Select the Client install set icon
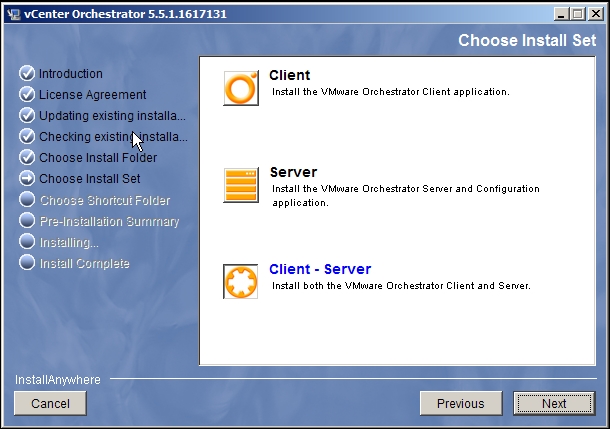 [x=240, y=88]
